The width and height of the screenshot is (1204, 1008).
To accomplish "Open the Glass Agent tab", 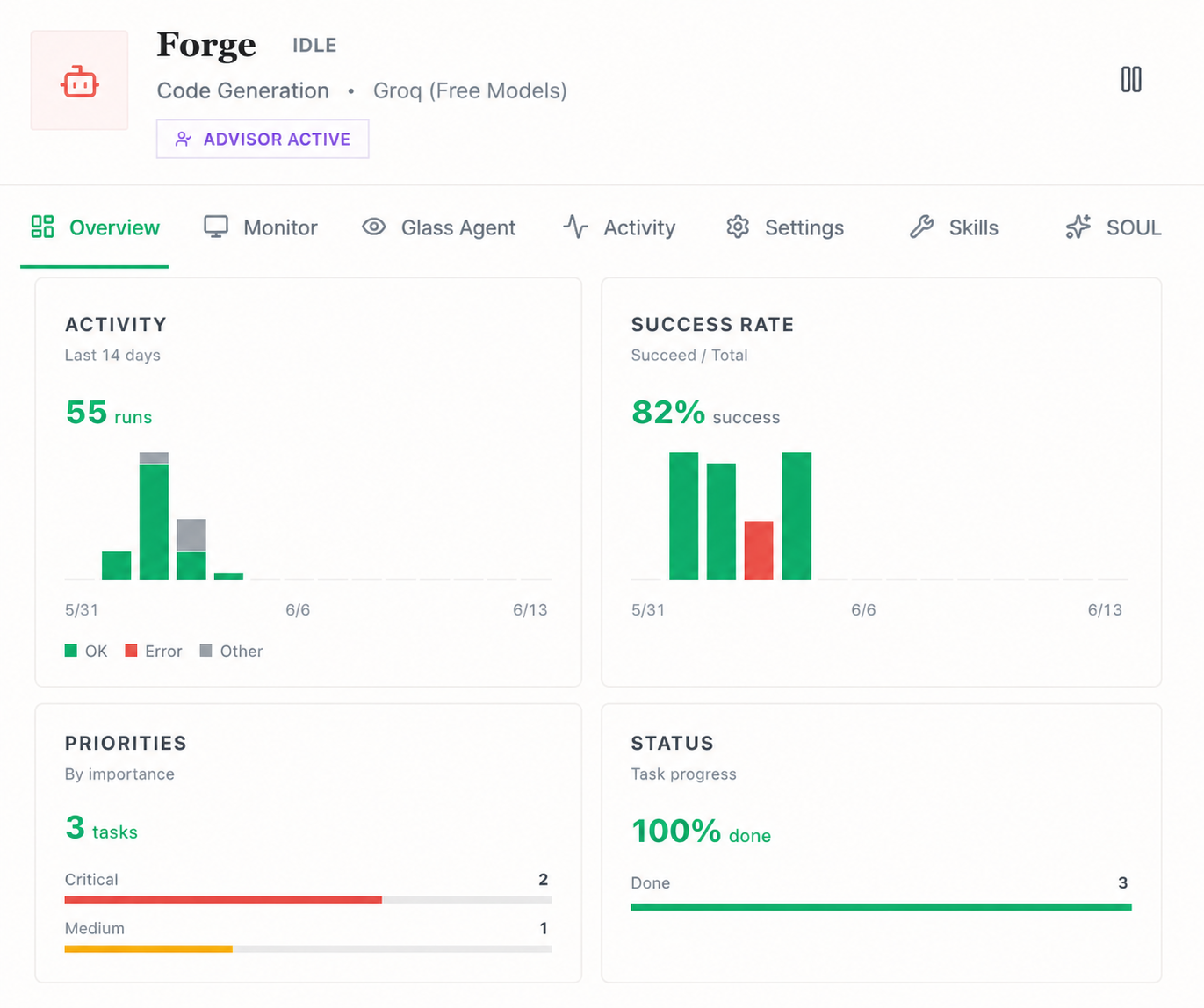I will coord(439,227).
